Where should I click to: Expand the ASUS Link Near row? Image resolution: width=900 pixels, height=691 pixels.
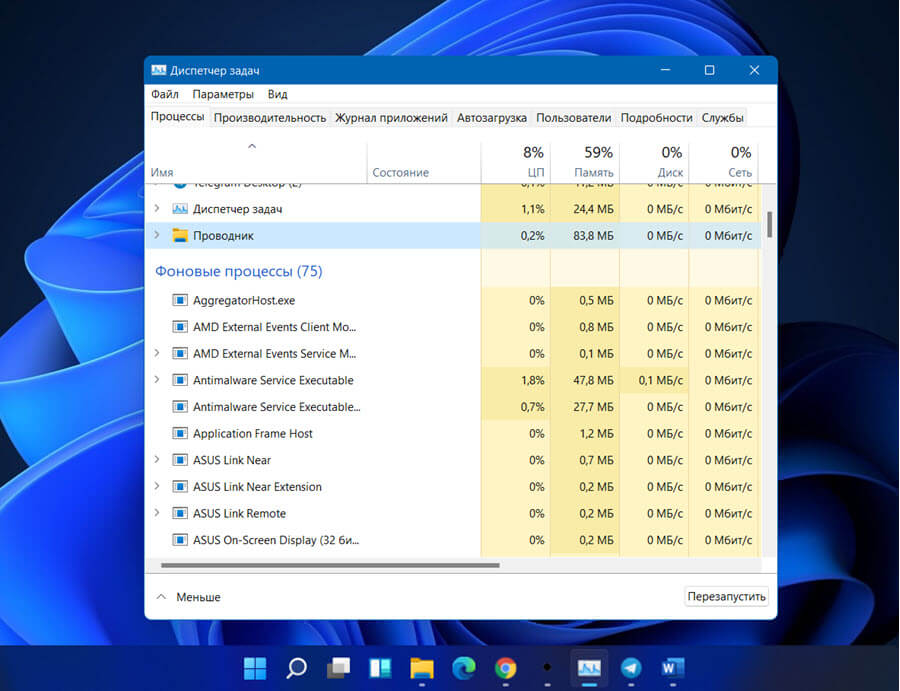point(157,459)
